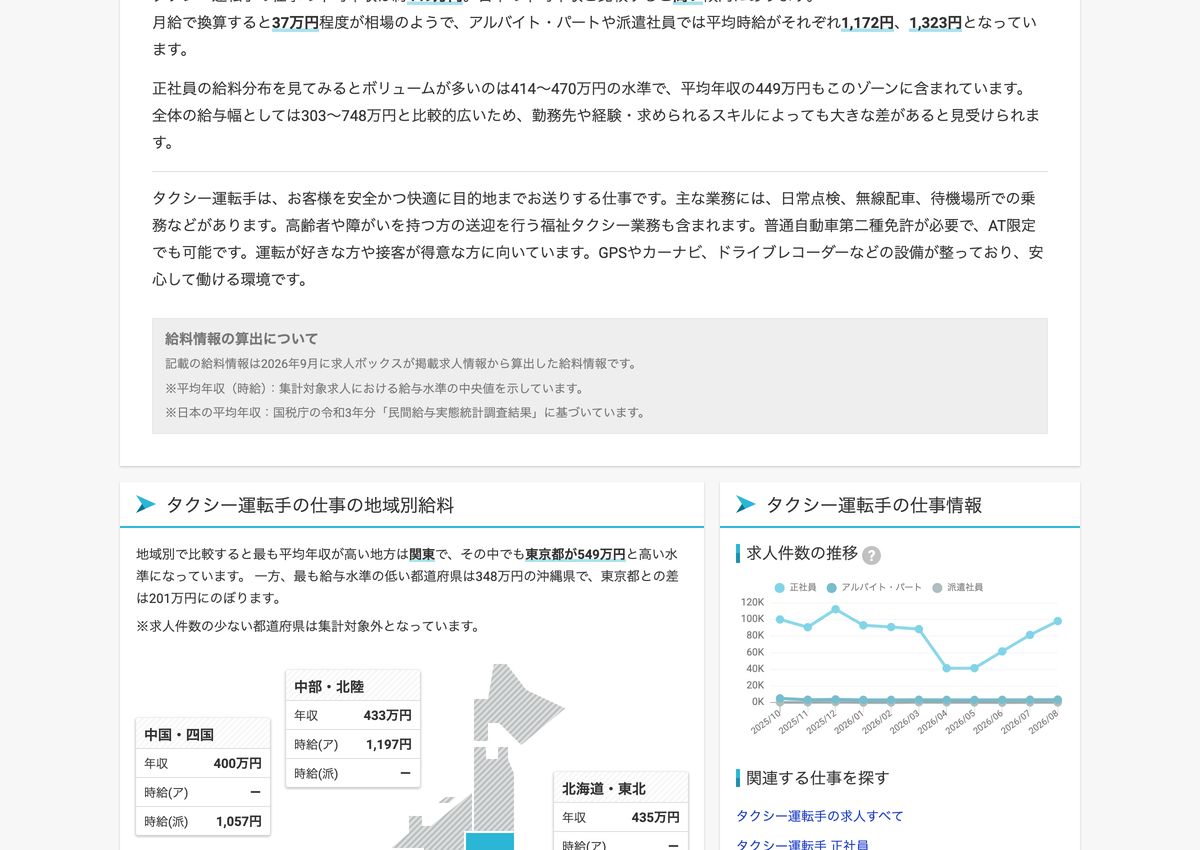Click the underlined 37万円 text
The image size is (1200, 850).
[295, 22]
